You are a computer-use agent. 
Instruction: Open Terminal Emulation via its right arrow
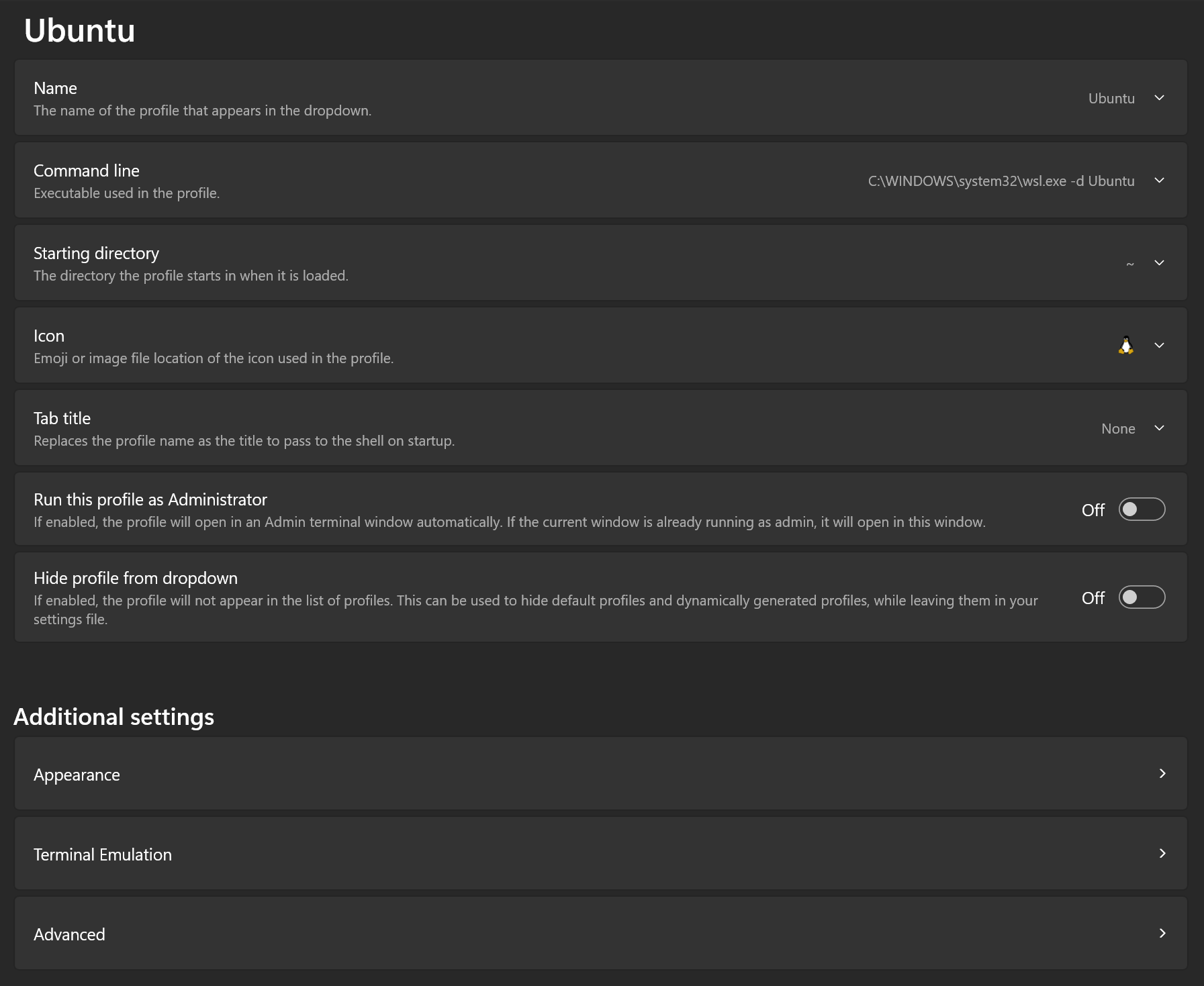pyautogui.click(x=1162, y=854)
